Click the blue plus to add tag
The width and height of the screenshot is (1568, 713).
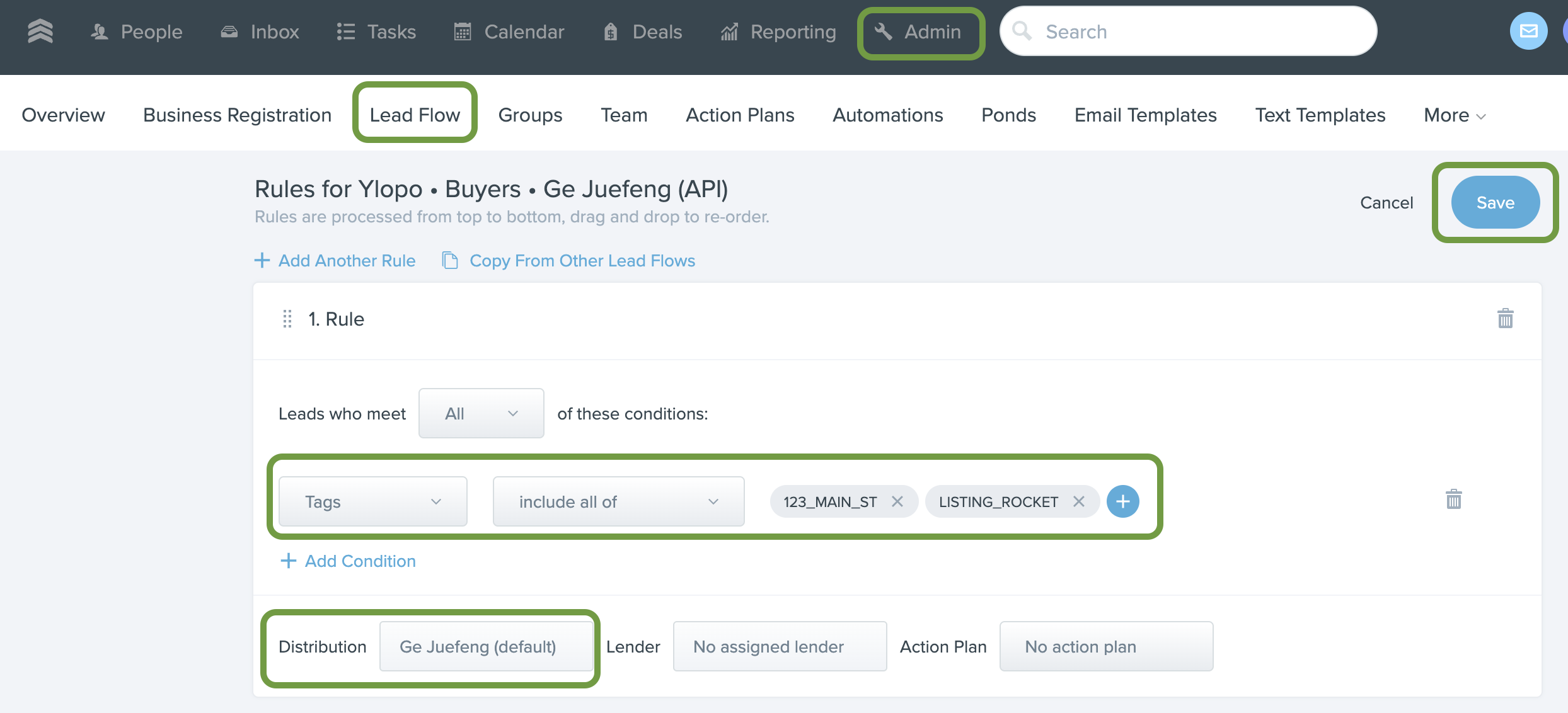(1122, 501)
